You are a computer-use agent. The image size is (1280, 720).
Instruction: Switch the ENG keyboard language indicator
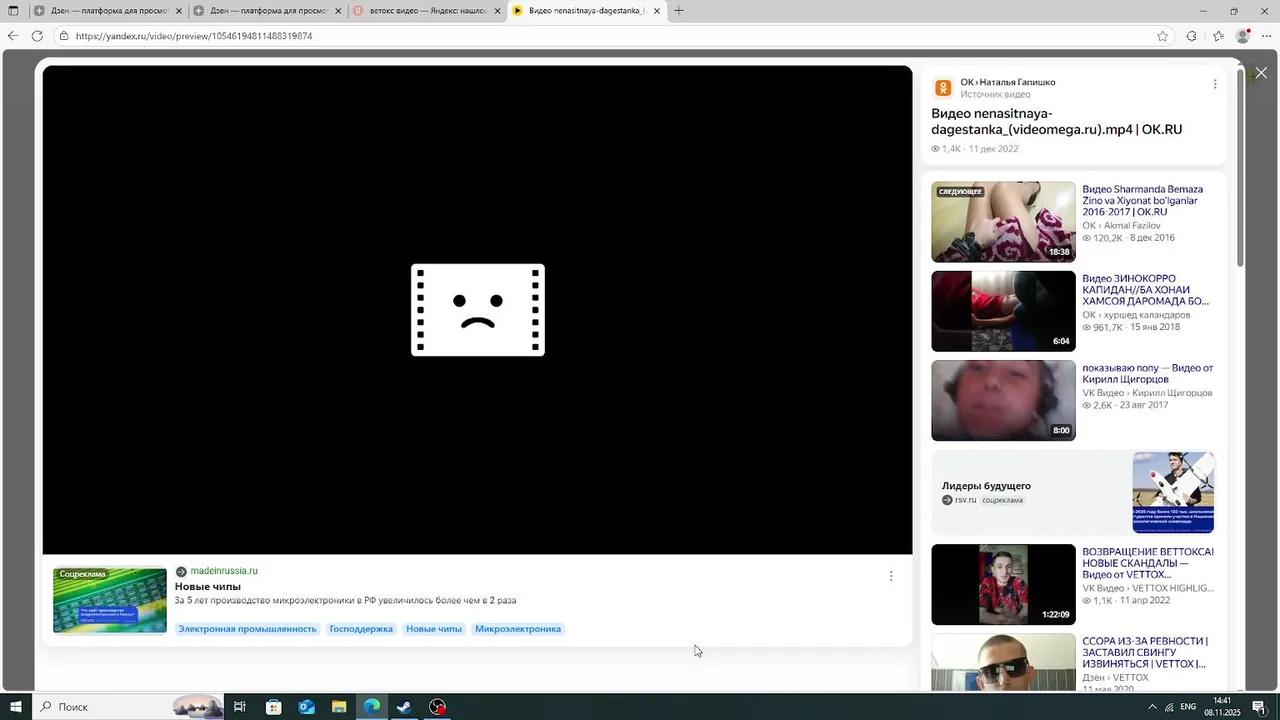(1188, 707)
